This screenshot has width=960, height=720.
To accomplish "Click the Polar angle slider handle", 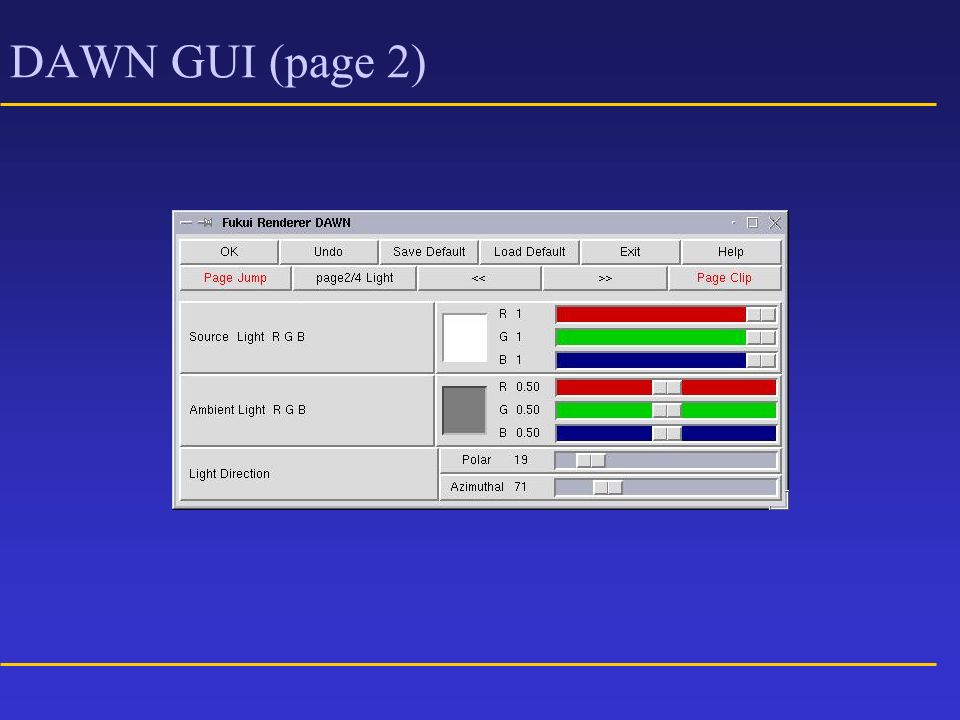I will pyautogui.click(x=591, y=460).
